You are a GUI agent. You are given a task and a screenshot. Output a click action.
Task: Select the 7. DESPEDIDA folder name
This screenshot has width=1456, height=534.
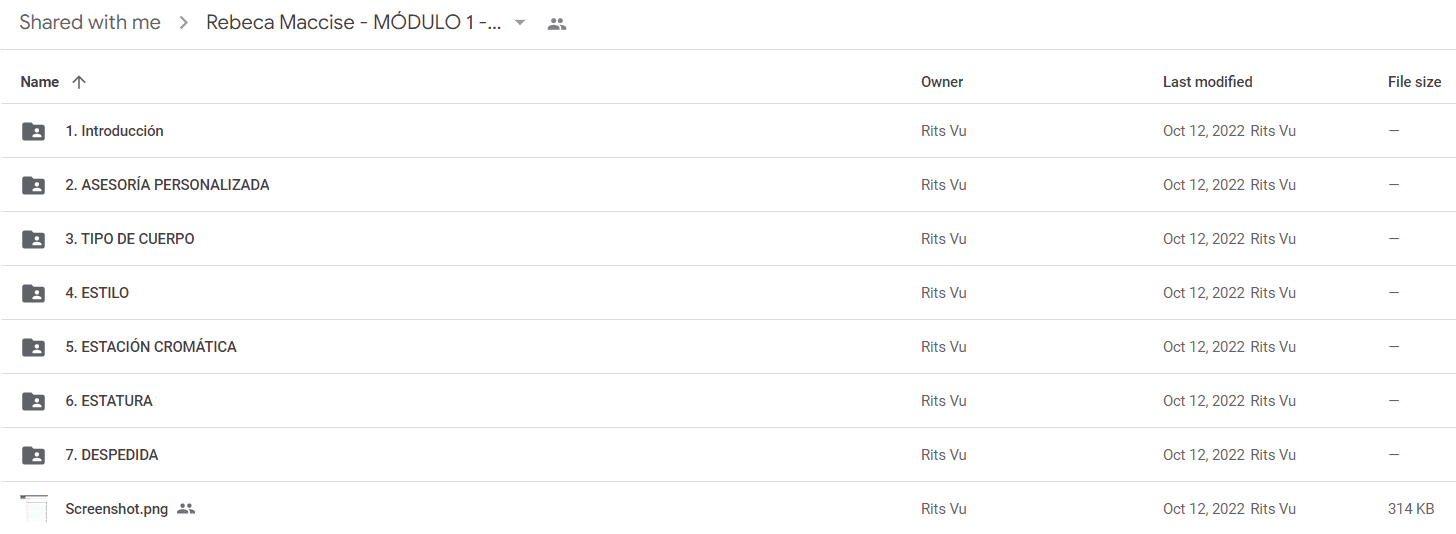tap(112, 455)
